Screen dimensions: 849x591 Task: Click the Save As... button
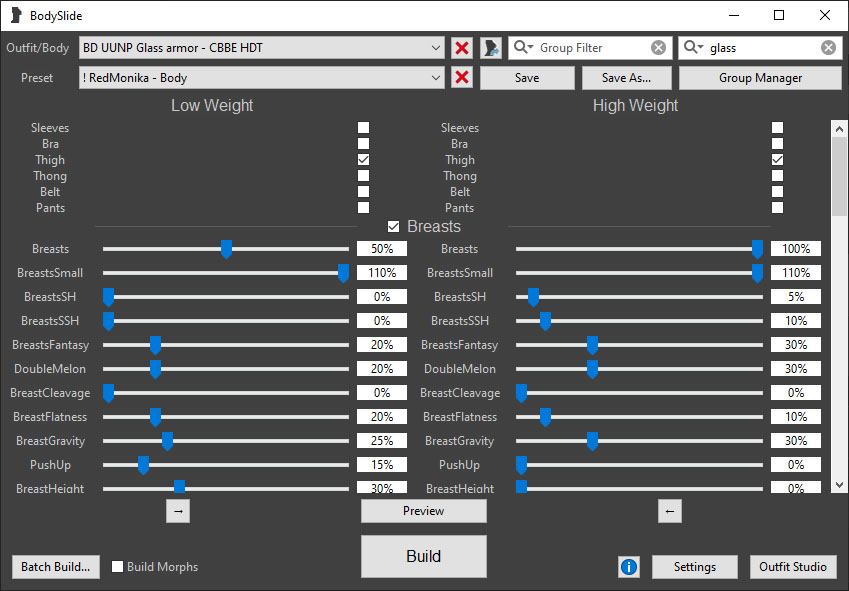[x=626, y=78]
